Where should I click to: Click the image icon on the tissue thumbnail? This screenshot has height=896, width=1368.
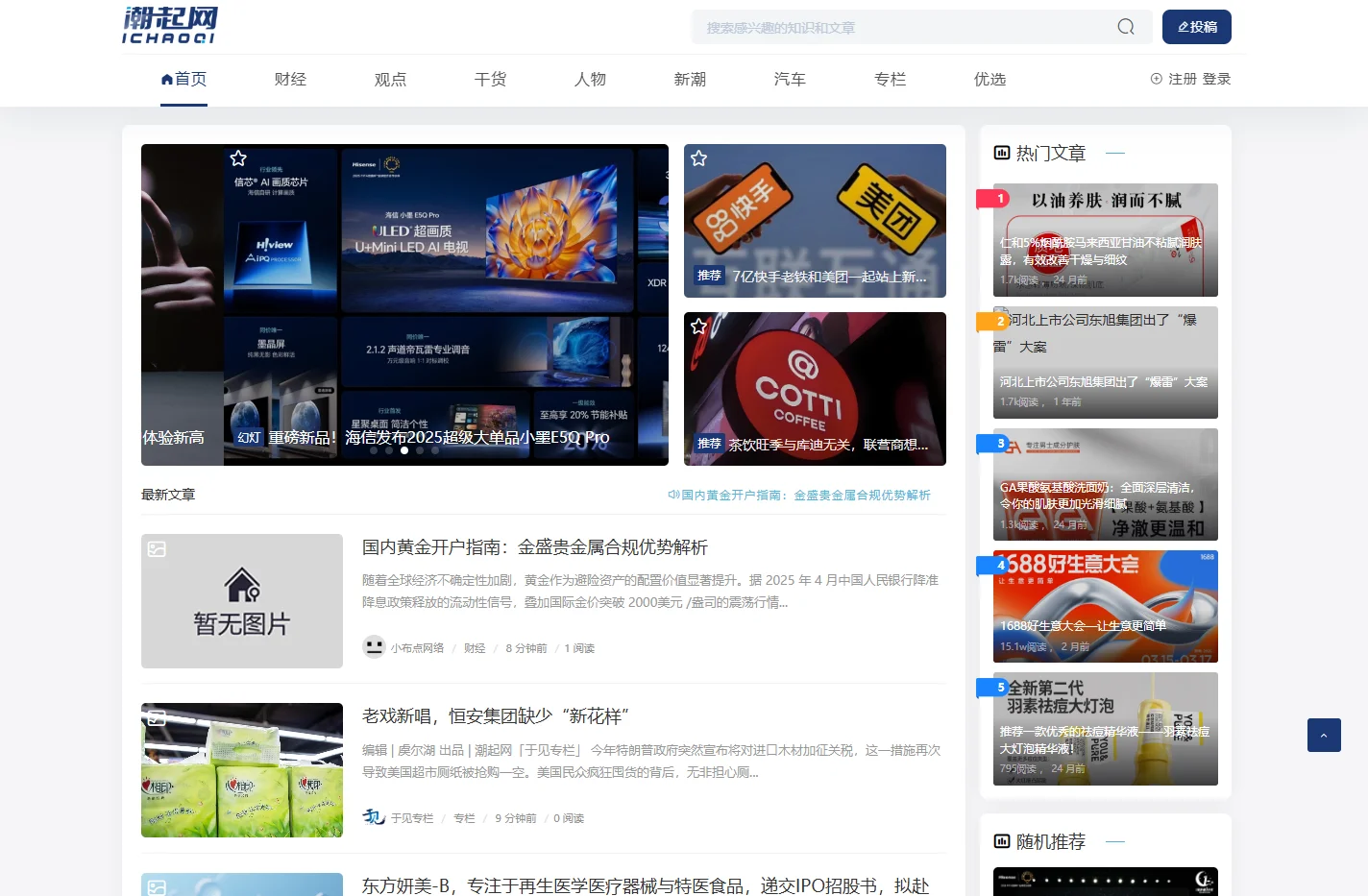(157, 718)
